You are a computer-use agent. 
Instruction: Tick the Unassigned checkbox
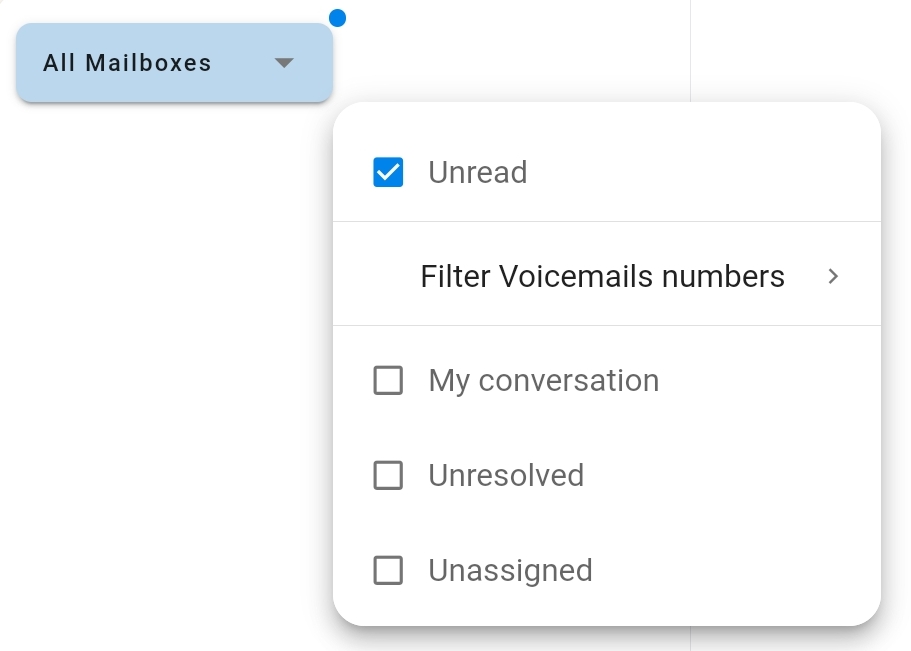(388, 570)
